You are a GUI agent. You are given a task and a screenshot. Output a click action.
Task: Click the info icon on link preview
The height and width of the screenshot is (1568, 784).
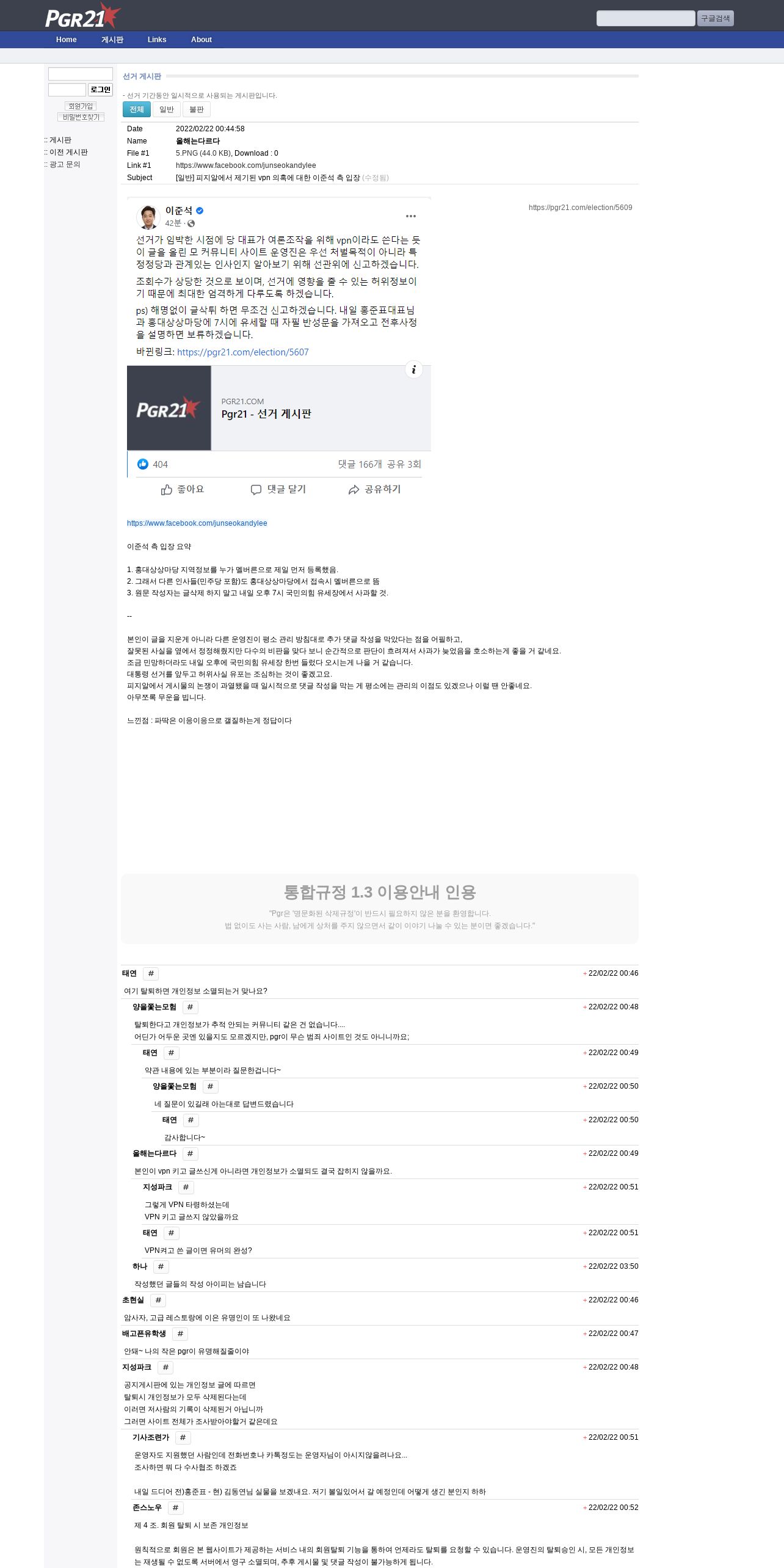coord(414,369)
